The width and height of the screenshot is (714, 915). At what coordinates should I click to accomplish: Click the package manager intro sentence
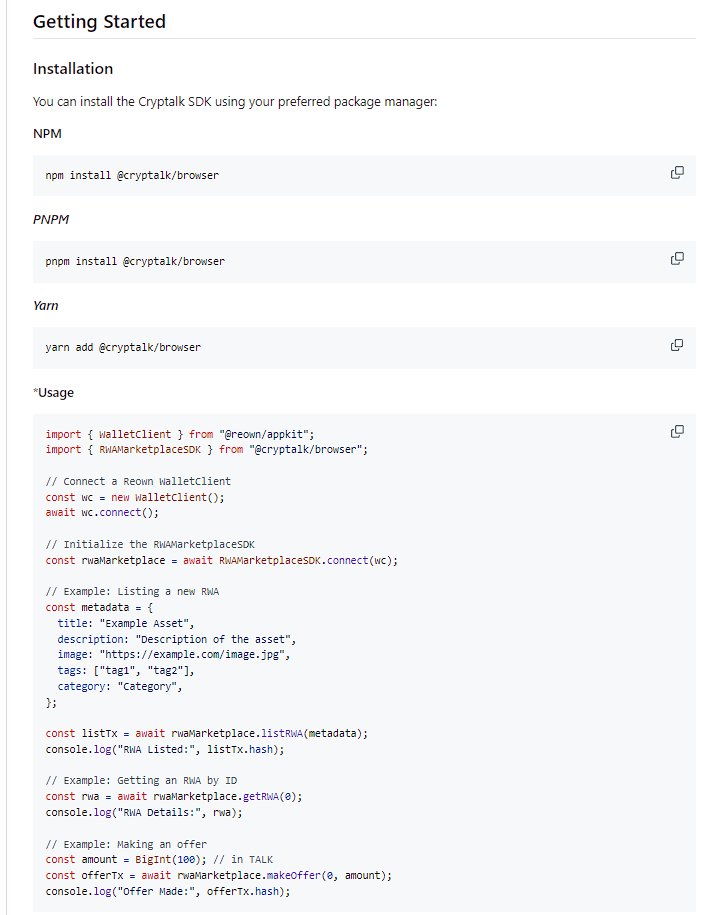coord(235,102)
